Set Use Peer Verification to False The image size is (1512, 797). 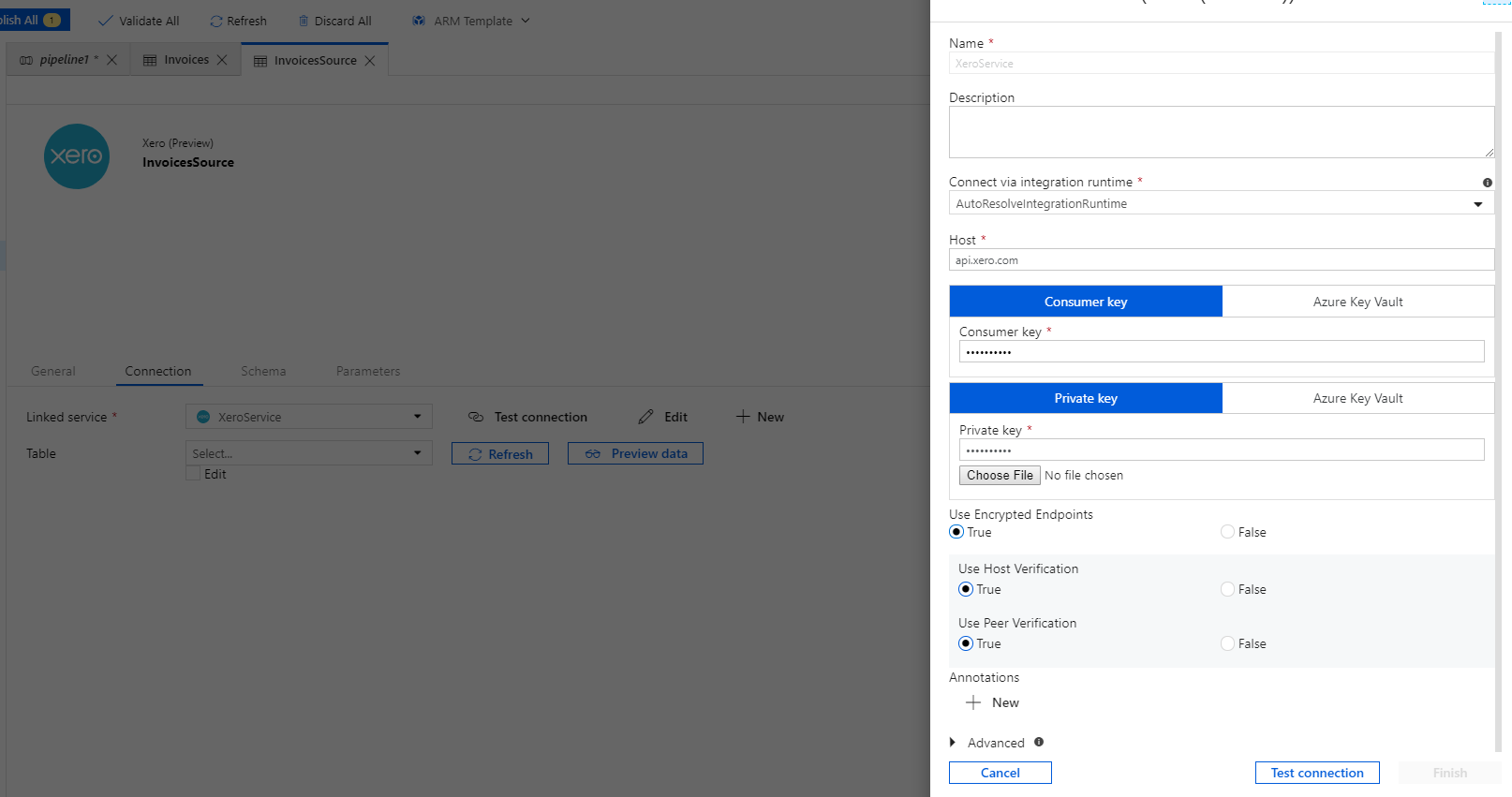[x=1227, y=643]
